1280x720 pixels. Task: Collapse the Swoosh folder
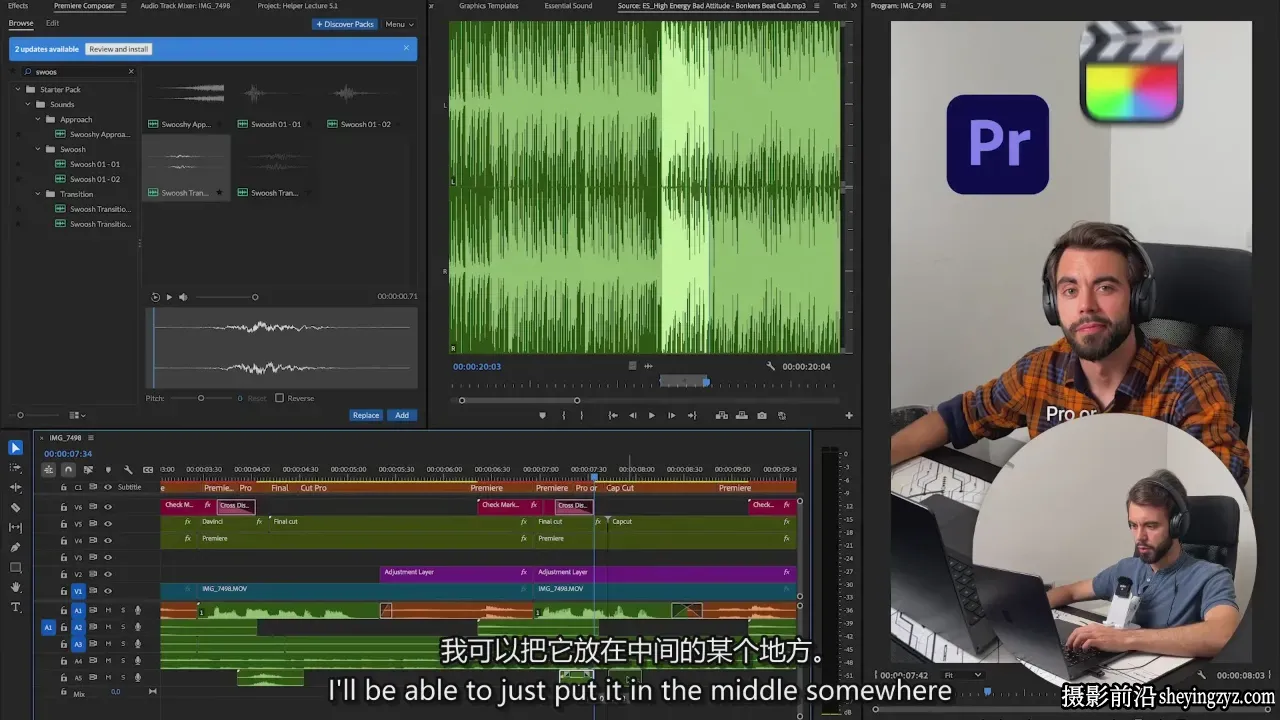38,149
